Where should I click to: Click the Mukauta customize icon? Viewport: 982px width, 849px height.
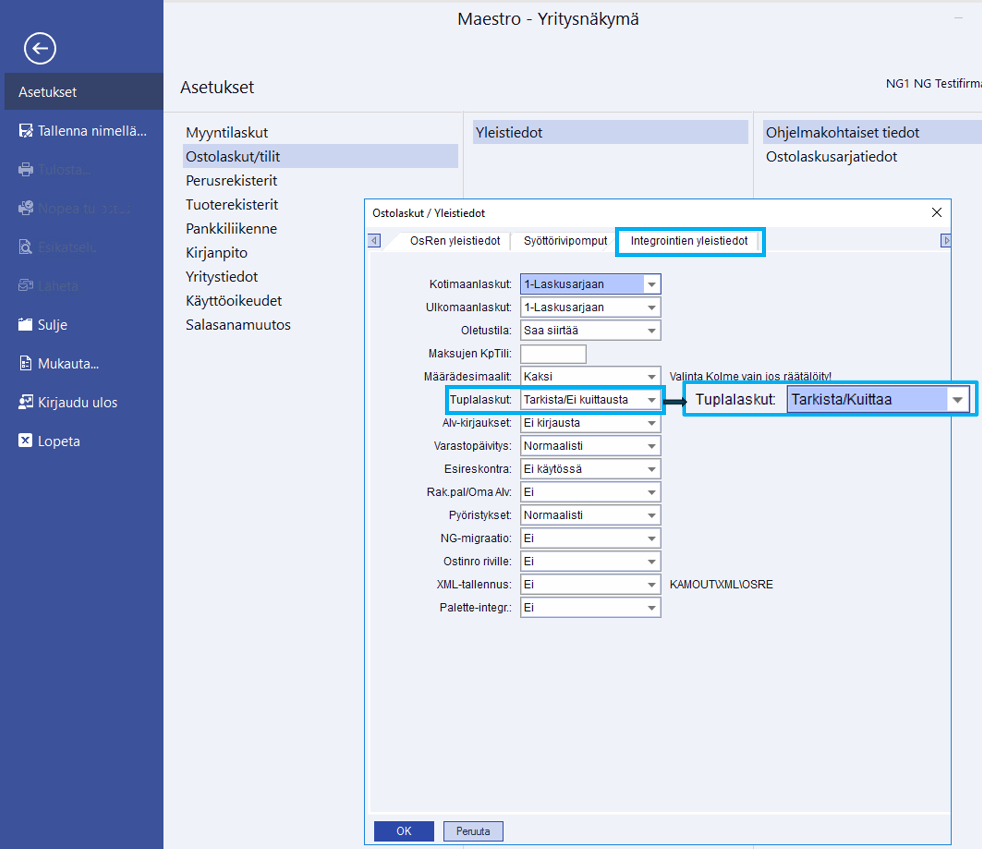point(26,364)
